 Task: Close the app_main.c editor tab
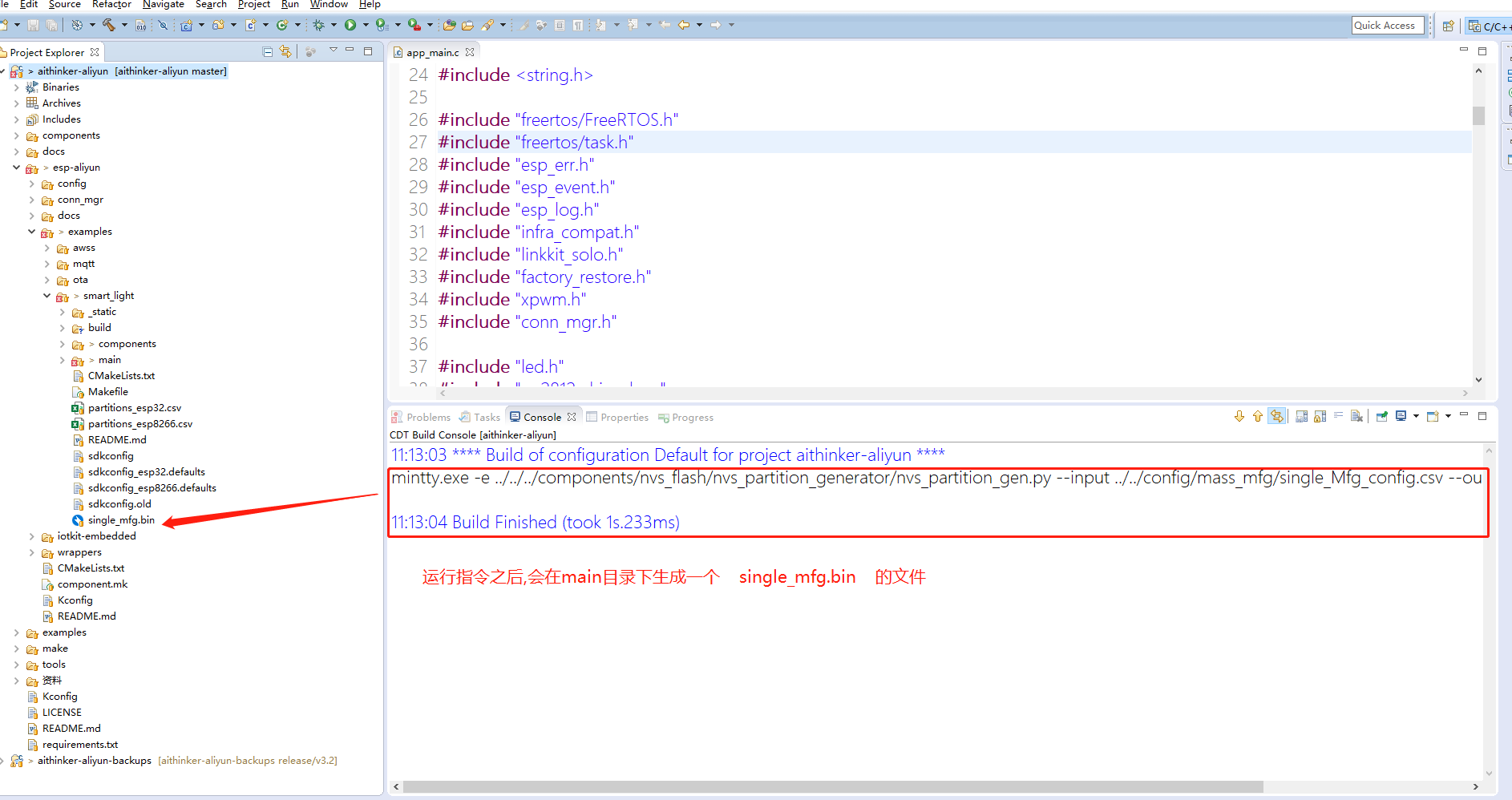click(x=470, y=52)
